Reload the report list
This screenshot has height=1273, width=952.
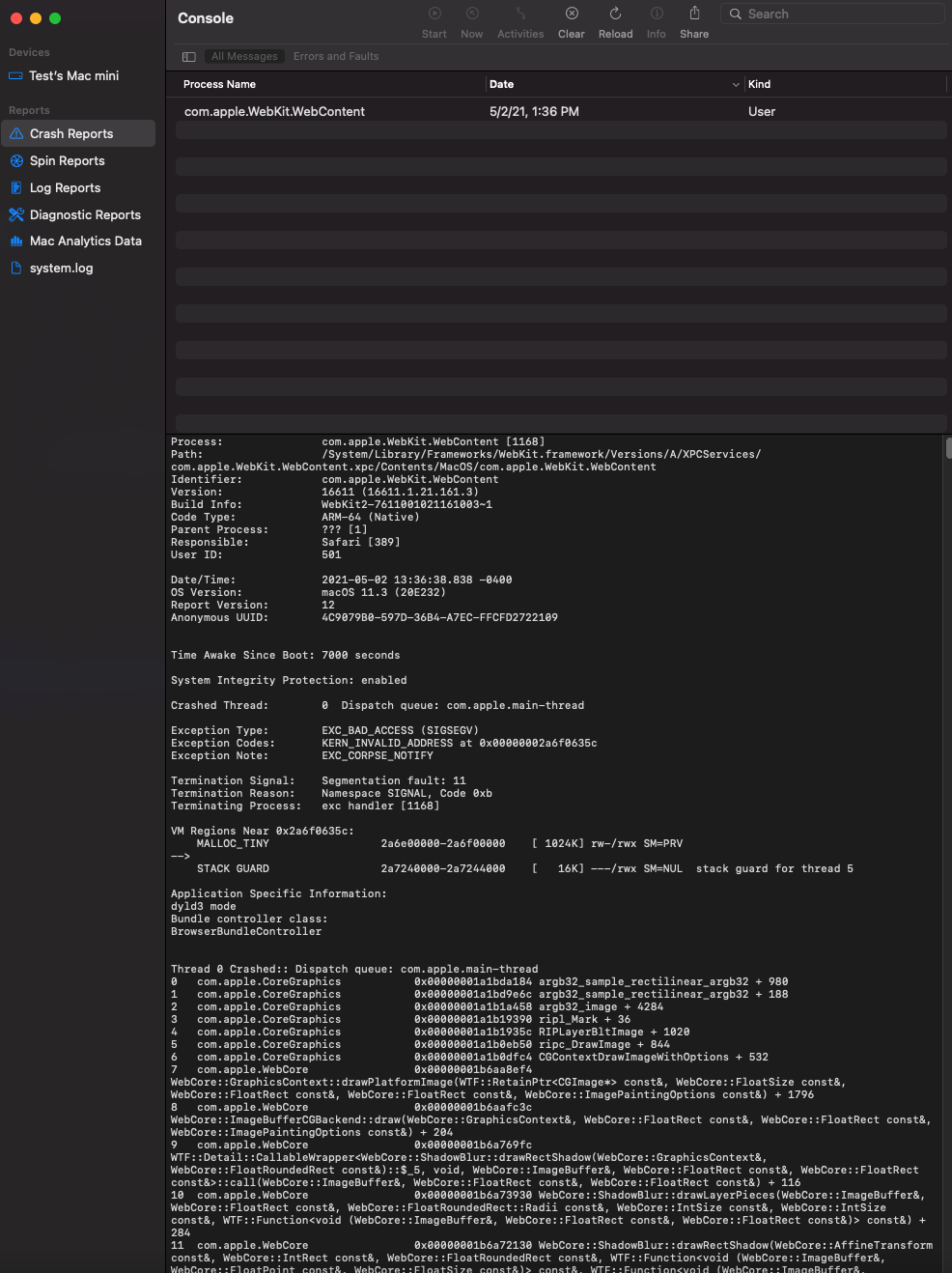click(615, 14)
